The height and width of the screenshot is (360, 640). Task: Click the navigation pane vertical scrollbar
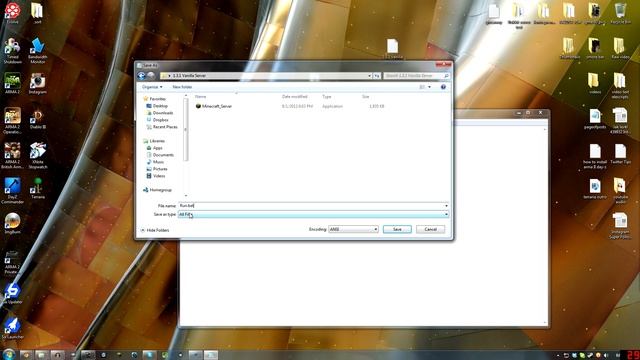coord(186,130)
